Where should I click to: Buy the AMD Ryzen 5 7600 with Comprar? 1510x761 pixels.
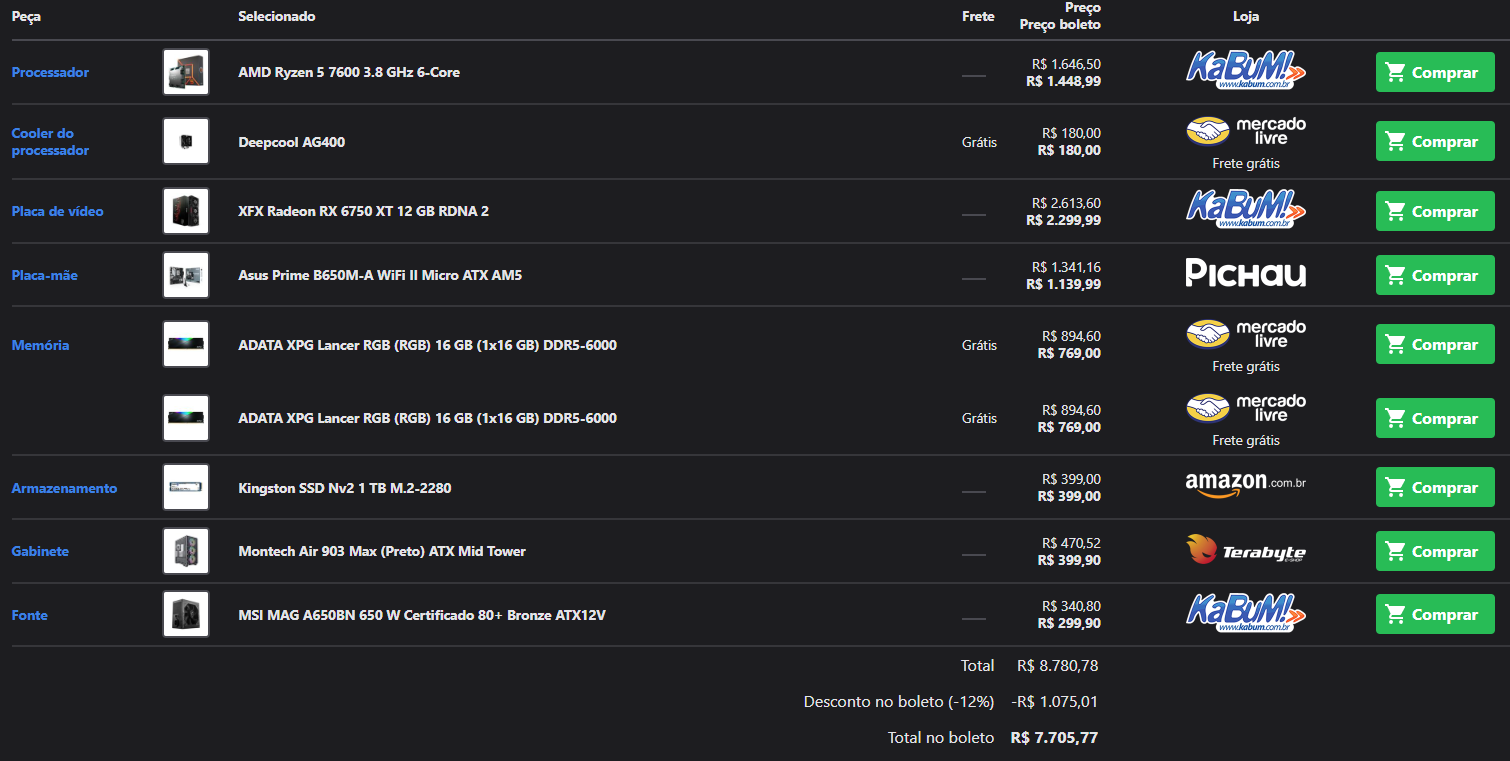tap(1435, 72)
